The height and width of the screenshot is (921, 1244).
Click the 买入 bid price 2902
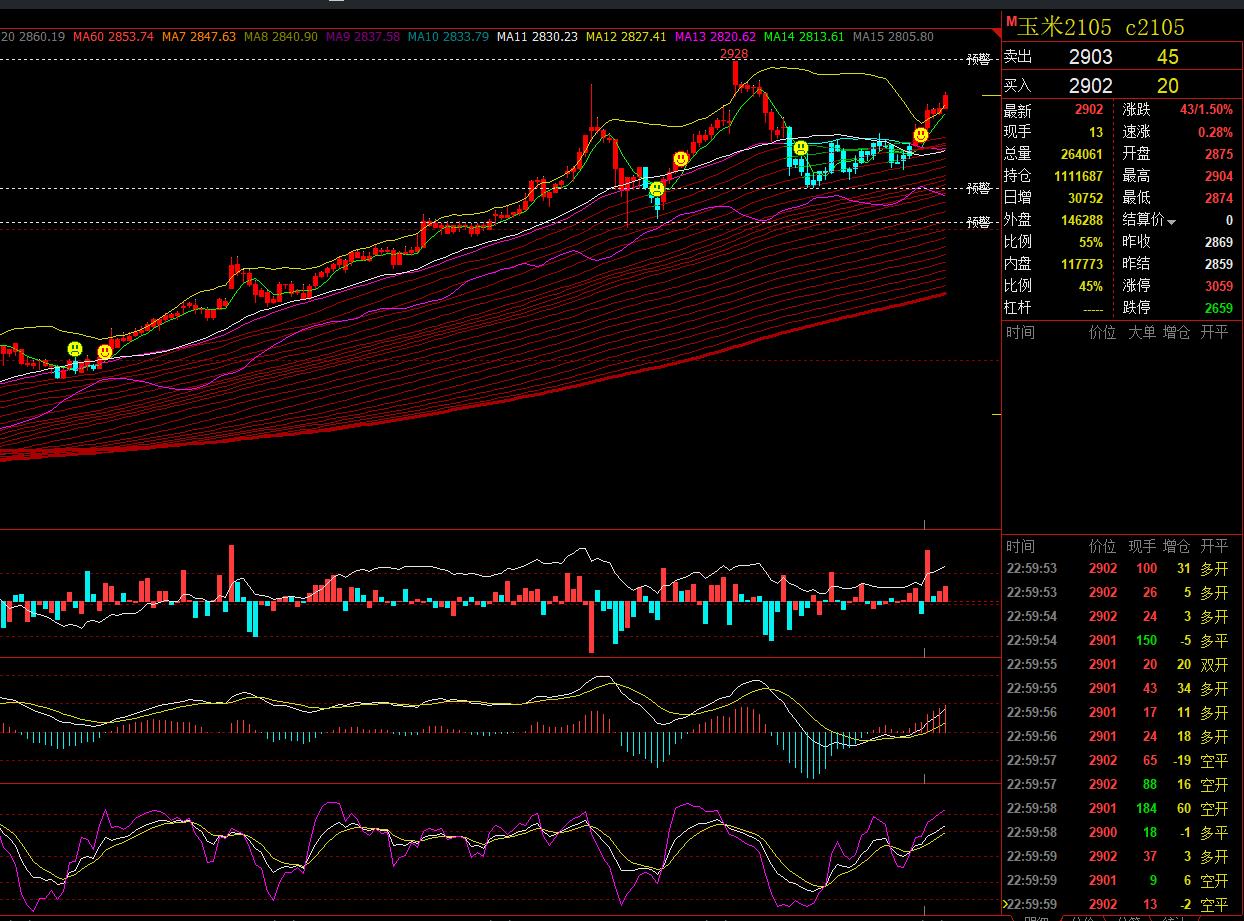(1090, 86)
